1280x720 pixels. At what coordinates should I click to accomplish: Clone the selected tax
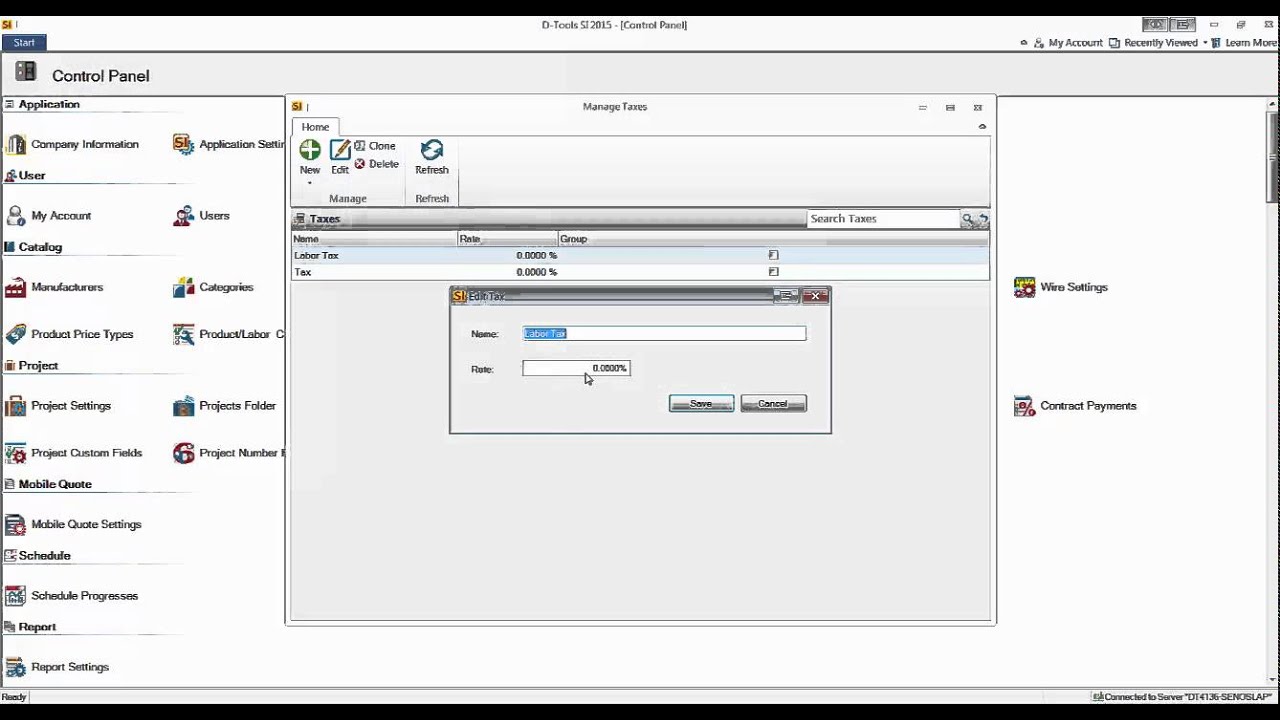(375, 146)
